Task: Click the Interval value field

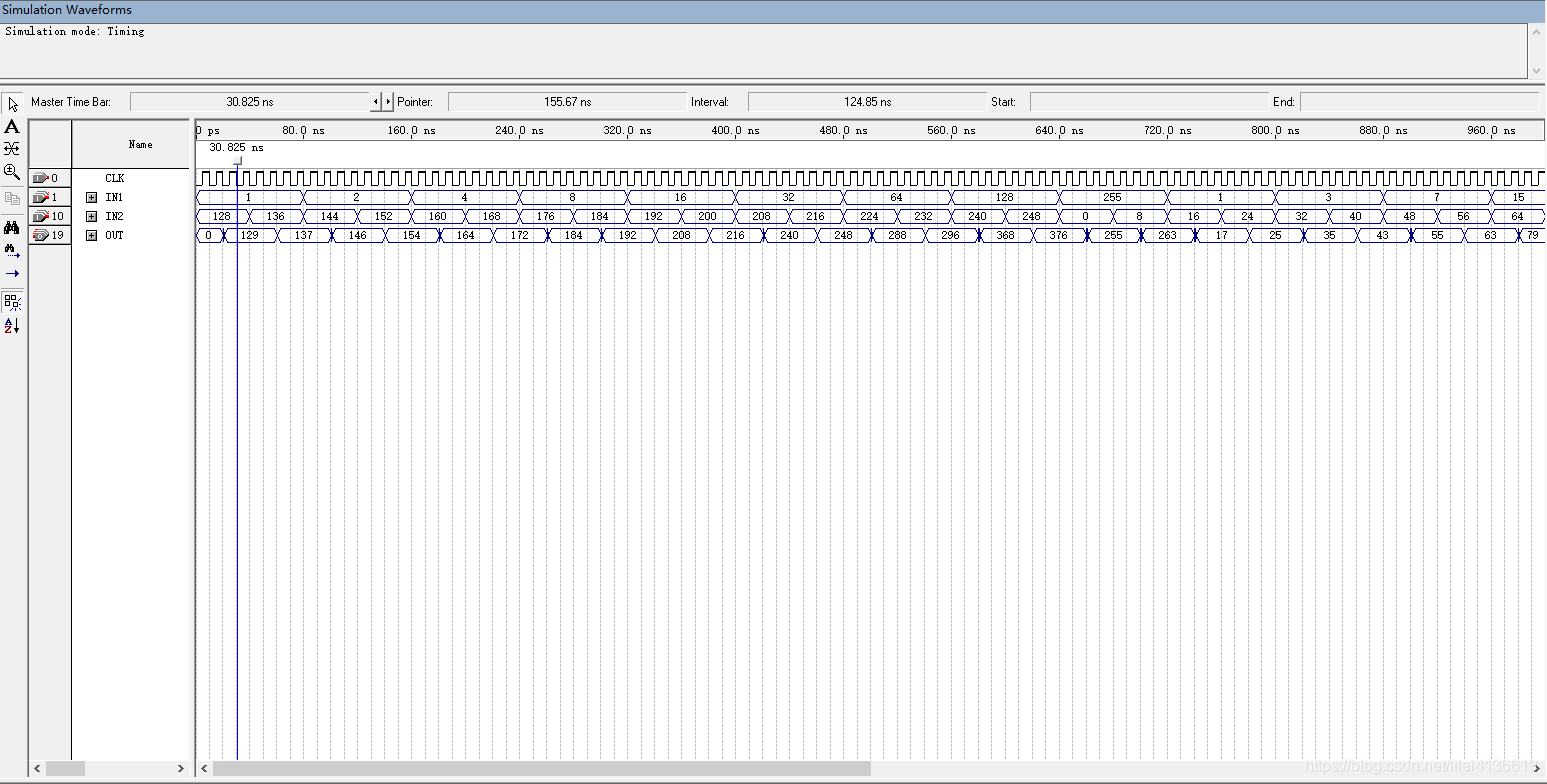Action: (867, 102)
